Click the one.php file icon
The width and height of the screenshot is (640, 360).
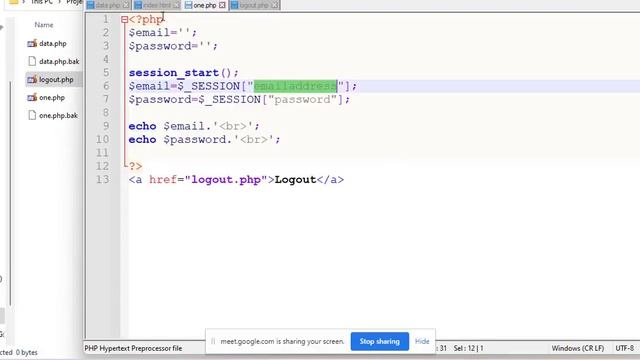32,98
